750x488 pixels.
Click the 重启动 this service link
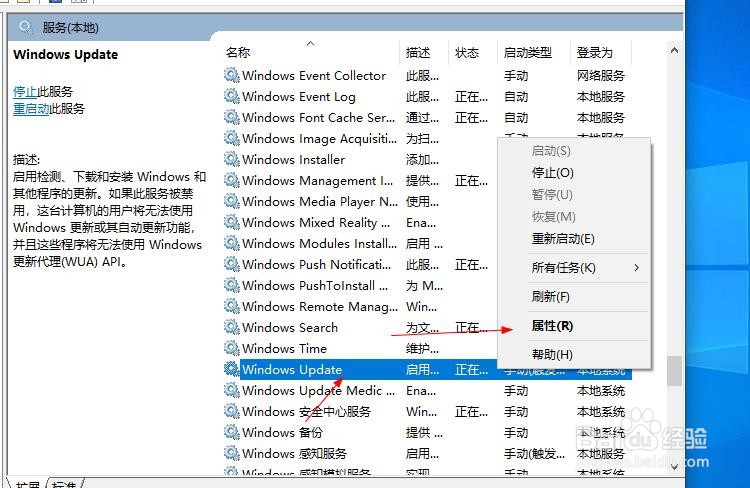(31, 109)
